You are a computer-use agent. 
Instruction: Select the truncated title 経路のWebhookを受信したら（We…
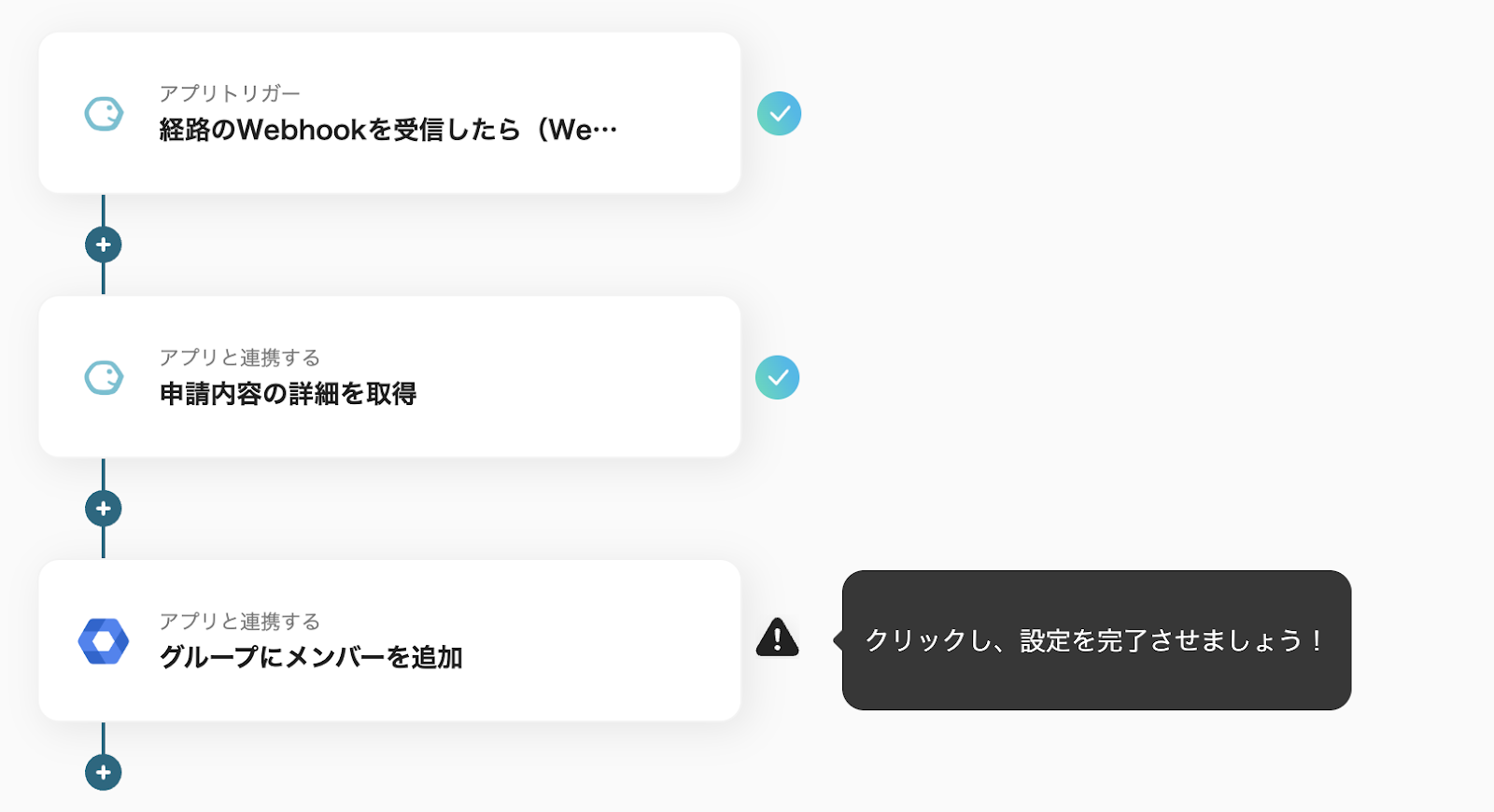coord(388,130)
